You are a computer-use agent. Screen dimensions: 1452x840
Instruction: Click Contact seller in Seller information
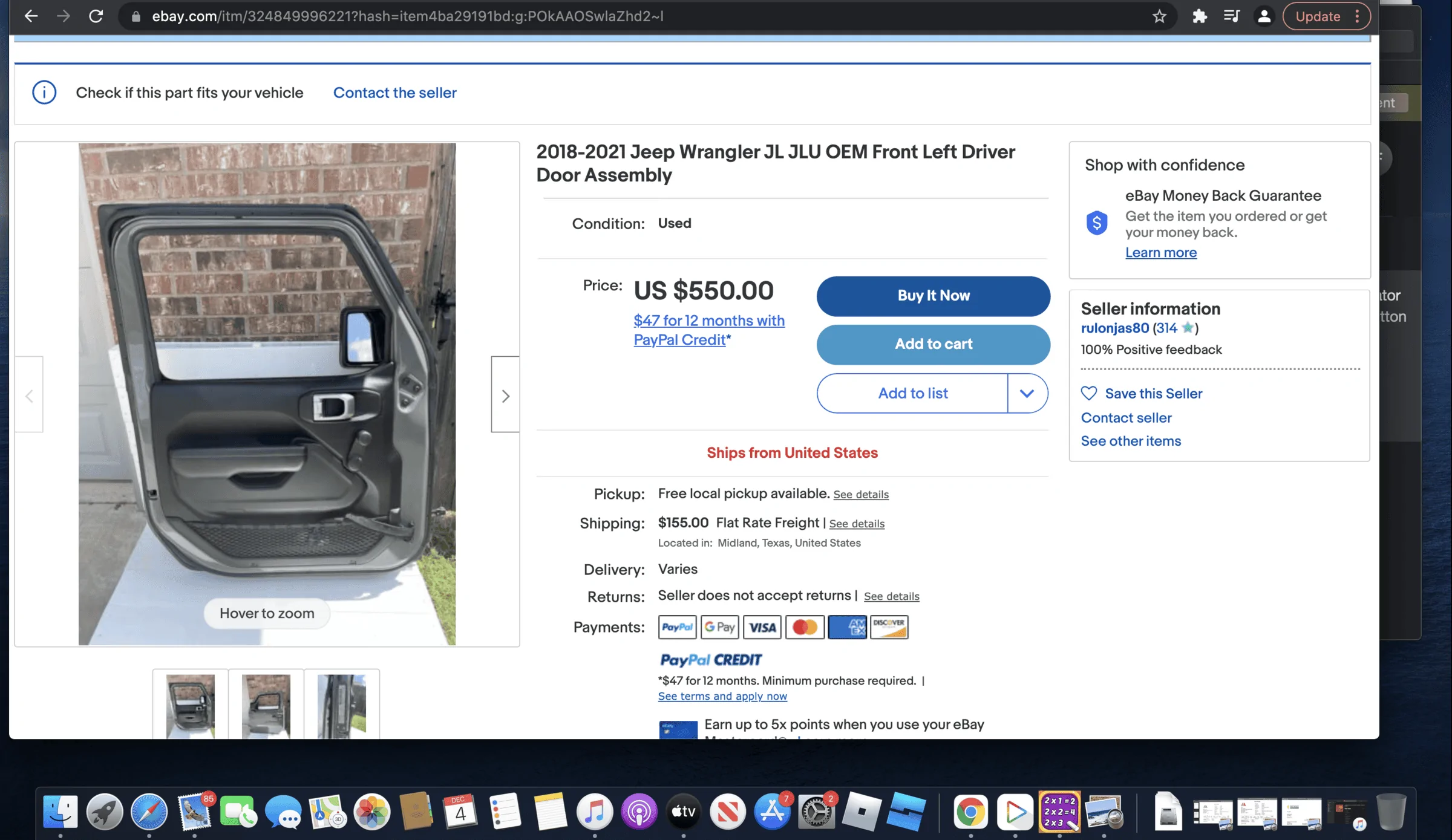[1126, 418]
